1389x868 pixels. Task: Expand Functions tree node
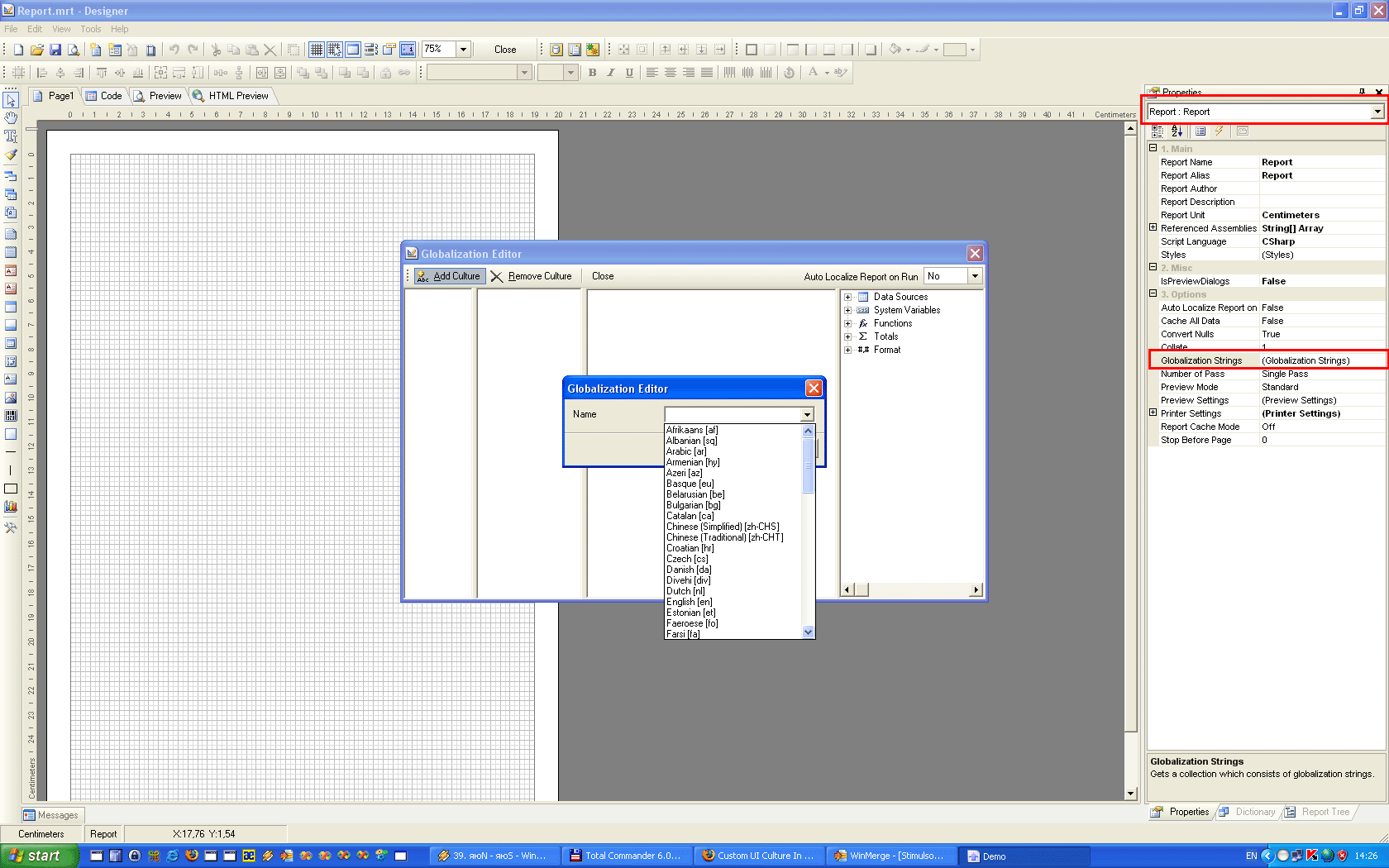847,323
